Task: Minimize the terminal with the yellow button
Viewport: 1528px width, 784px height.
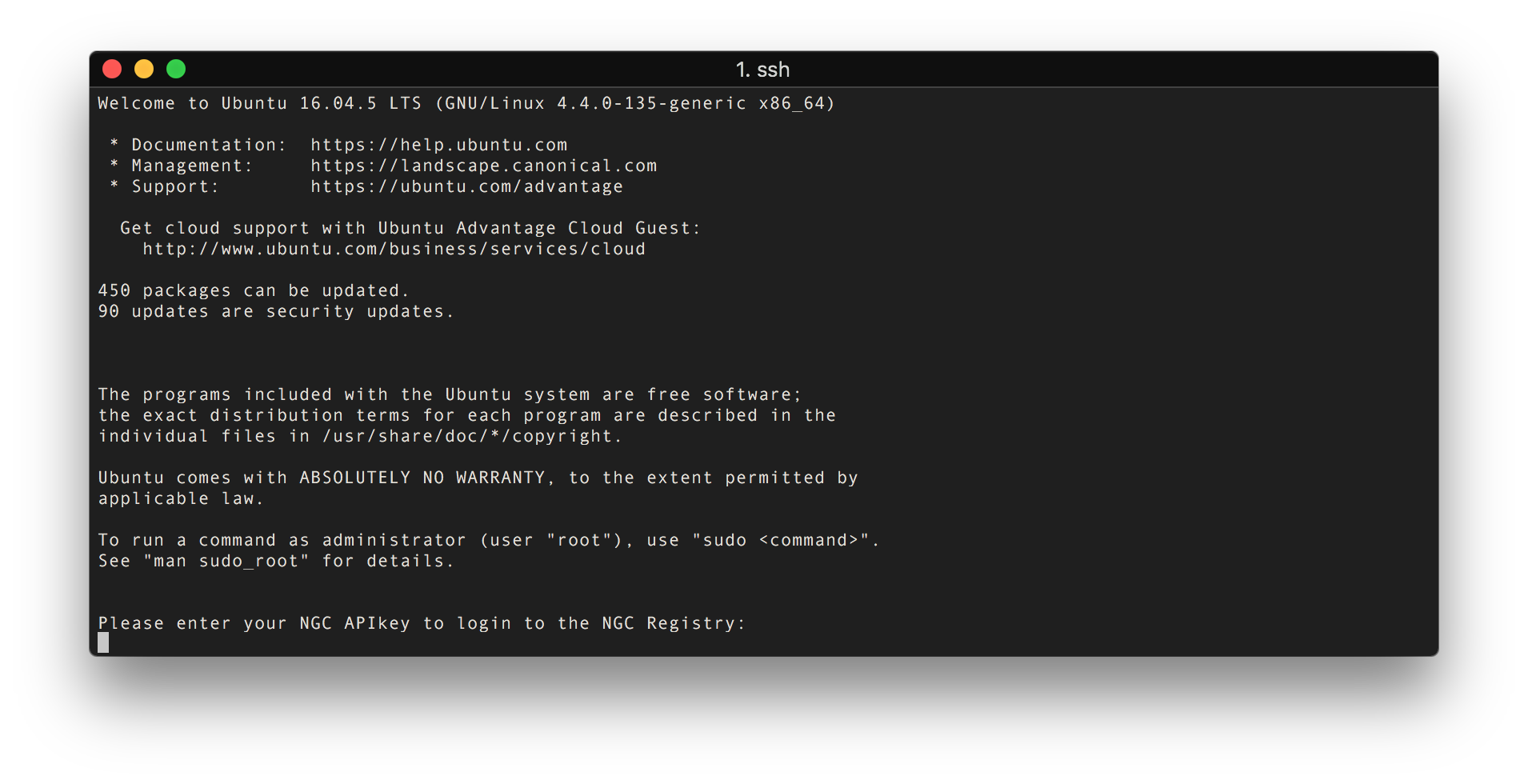Action: point(144,70)
